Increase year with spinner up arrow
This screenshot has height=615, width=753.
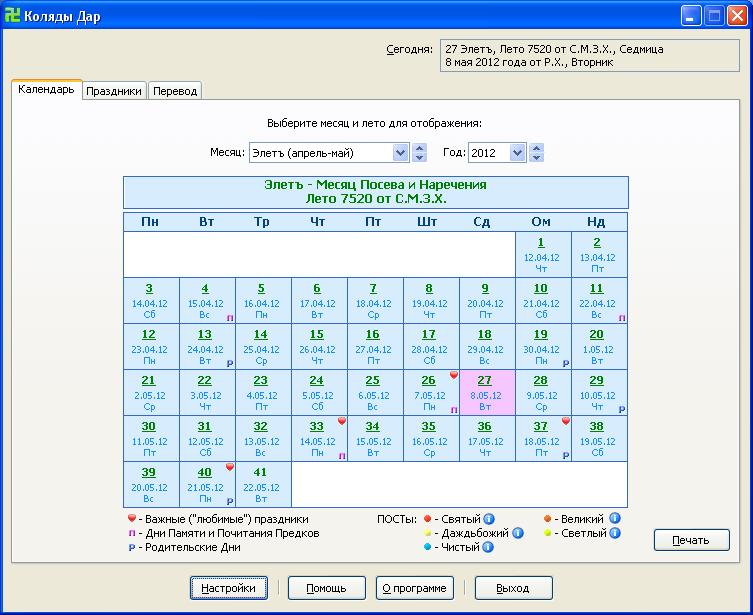[x=537, y=148]
